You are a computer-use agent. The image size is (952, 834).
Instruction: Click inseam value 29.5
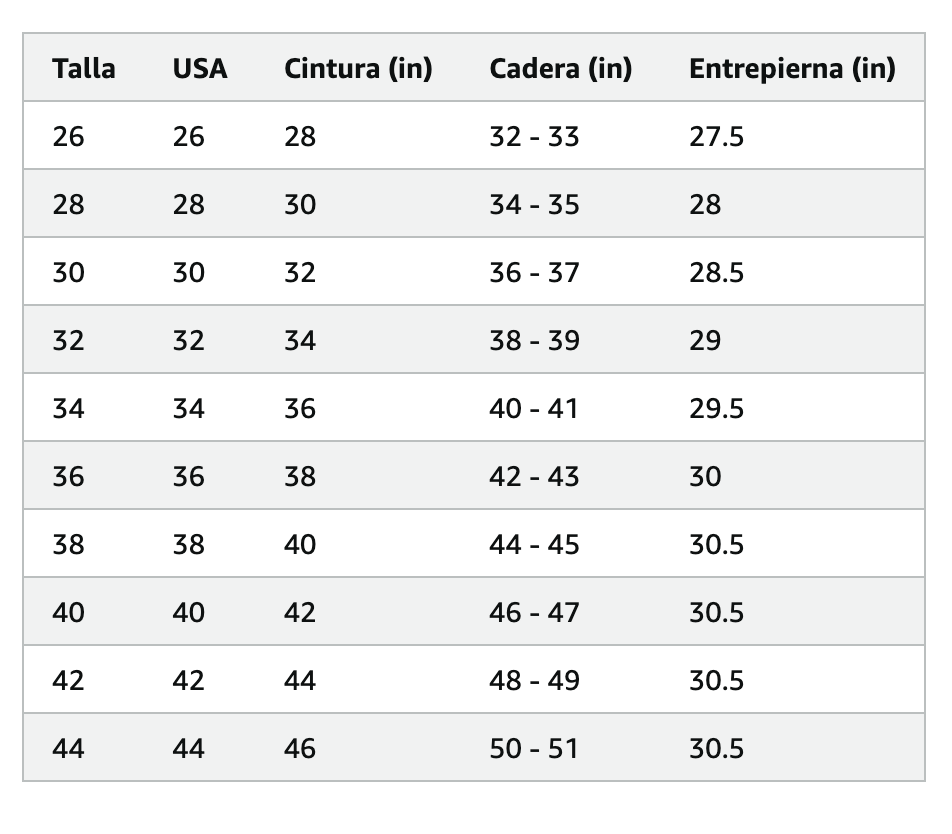pos(716,409)
